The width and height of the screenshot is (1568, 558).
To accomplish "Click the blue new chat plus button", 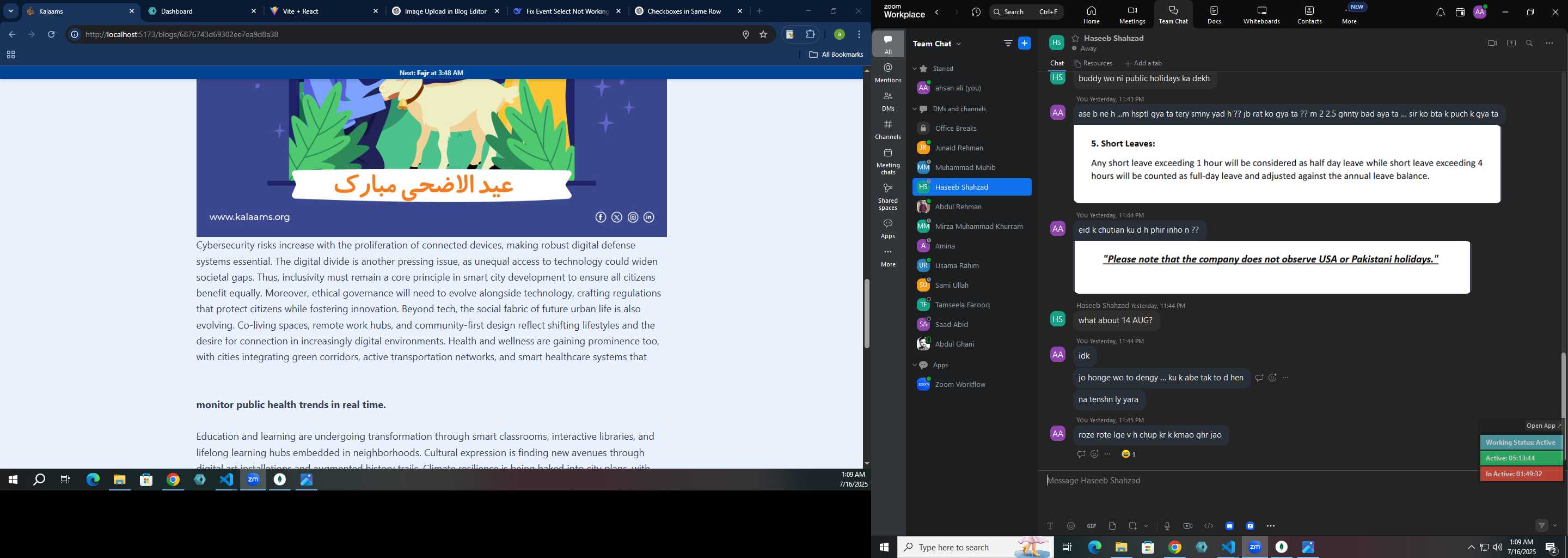I will pyautogui.click(x=1025, y=43).
